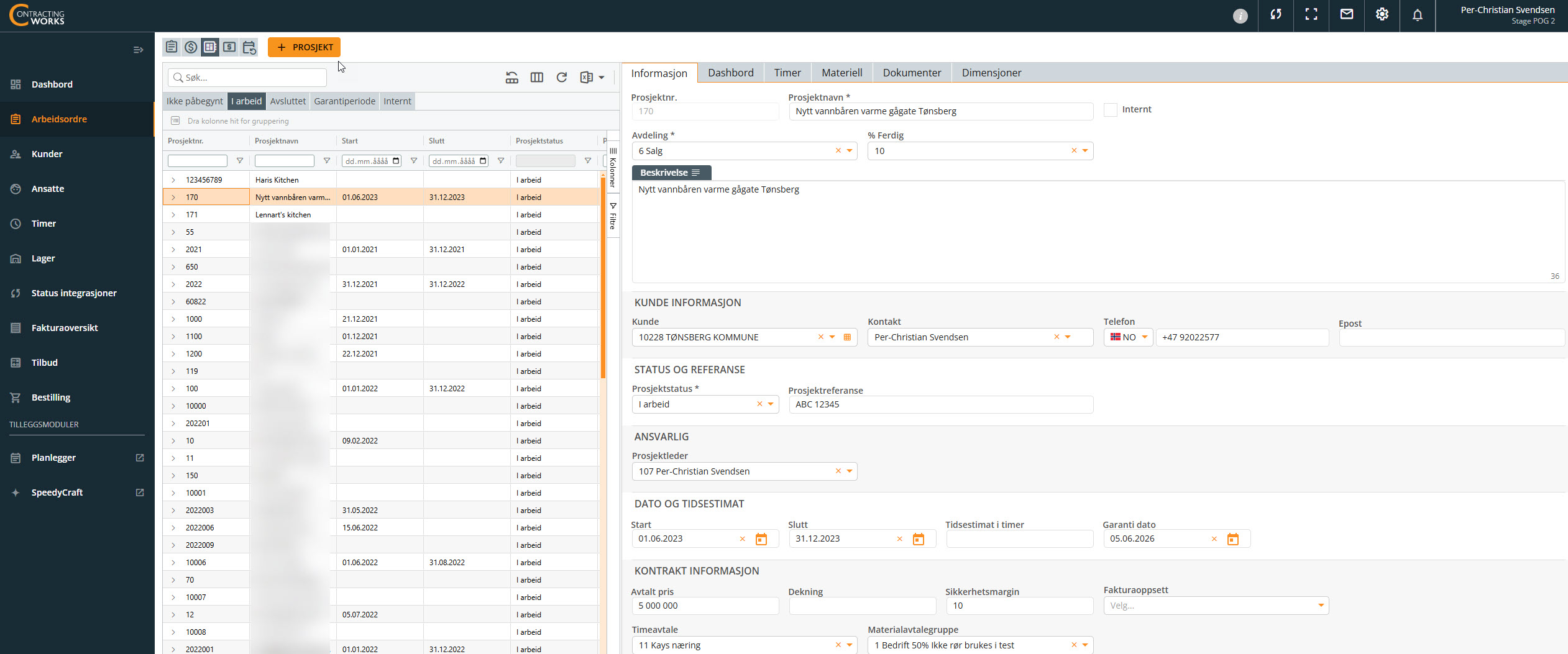1568x654 pixels.
Task: Open the Prosjektstatus dropdown
Action: pyautogui.click(x=771, y=404)
